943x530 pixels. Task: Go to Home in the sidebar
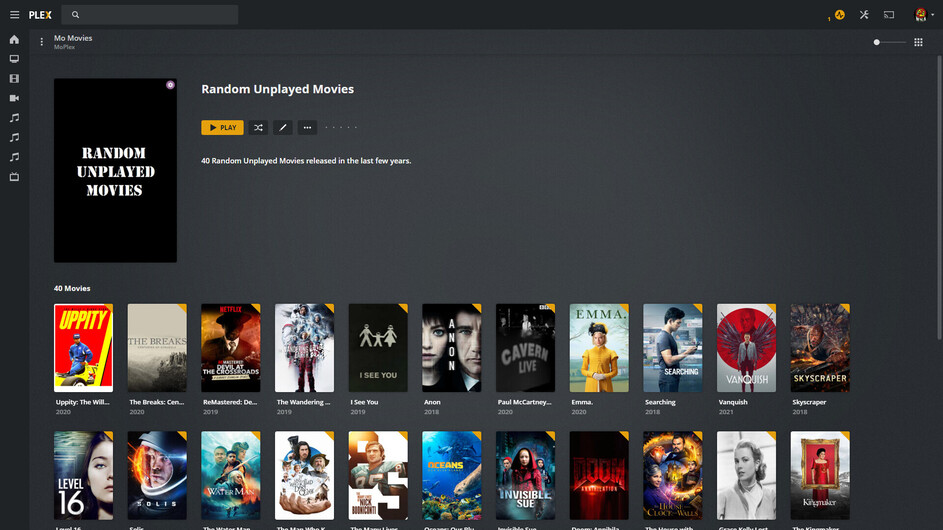[x=14, y=39]
